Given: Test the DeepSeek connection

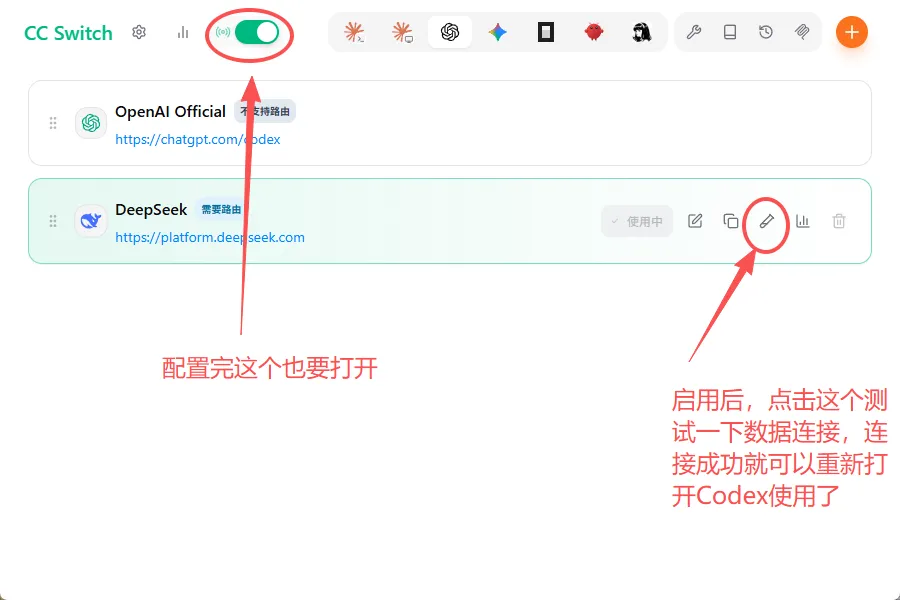Looking at the screenshot, I should pos(767,221).
